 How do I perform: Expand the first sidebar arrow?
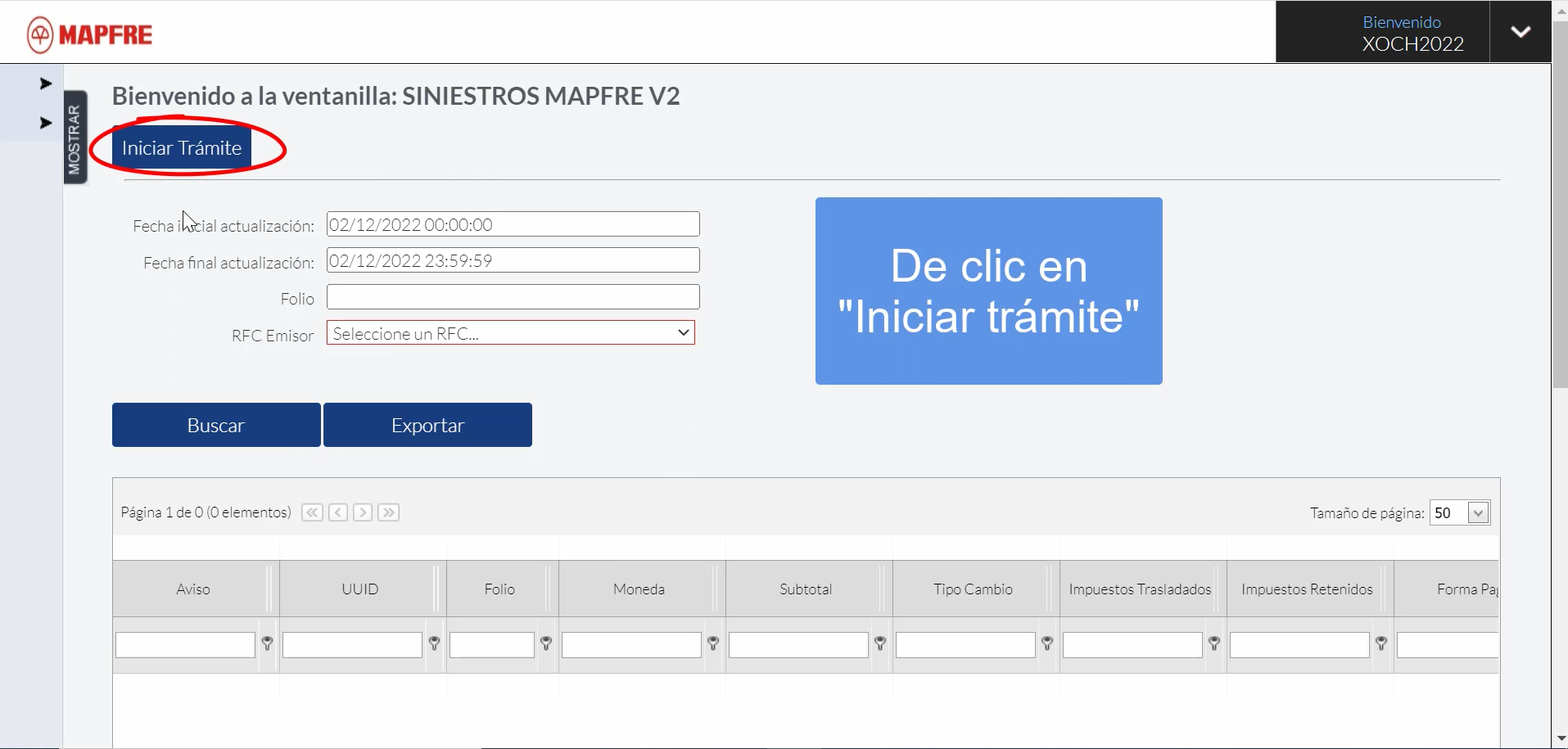pos(46,83)
